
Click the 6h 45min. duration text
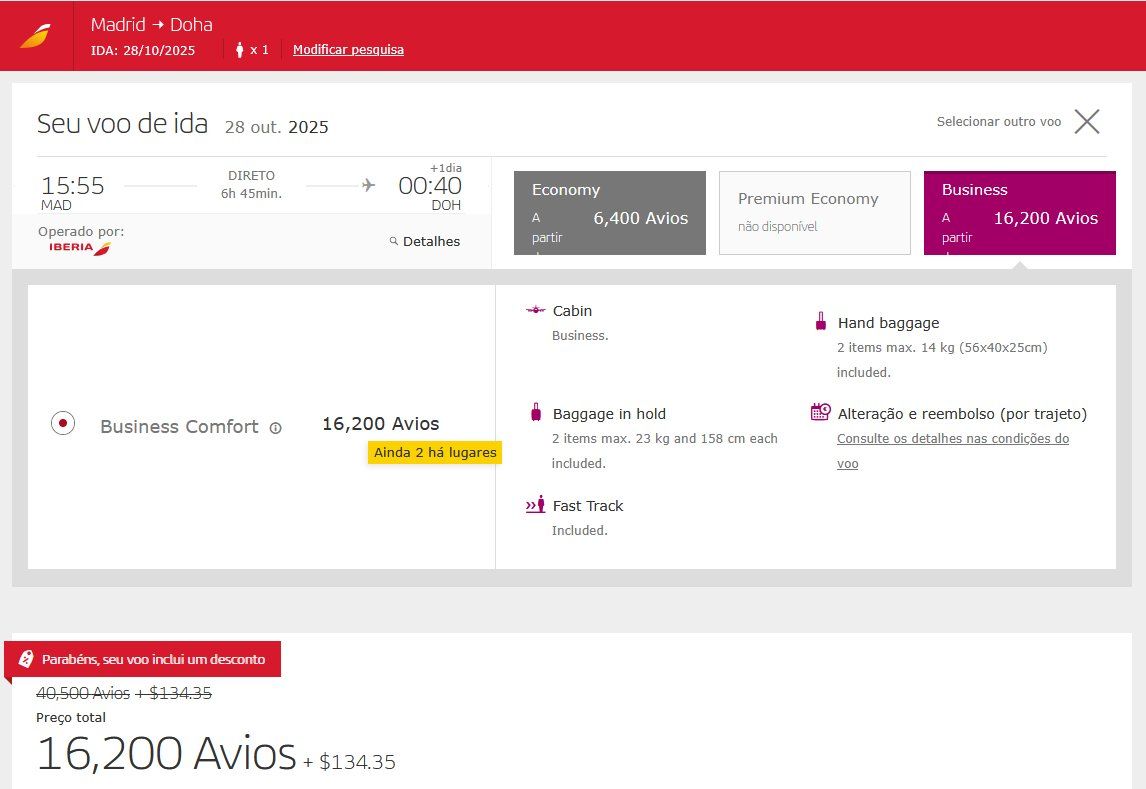251,194
